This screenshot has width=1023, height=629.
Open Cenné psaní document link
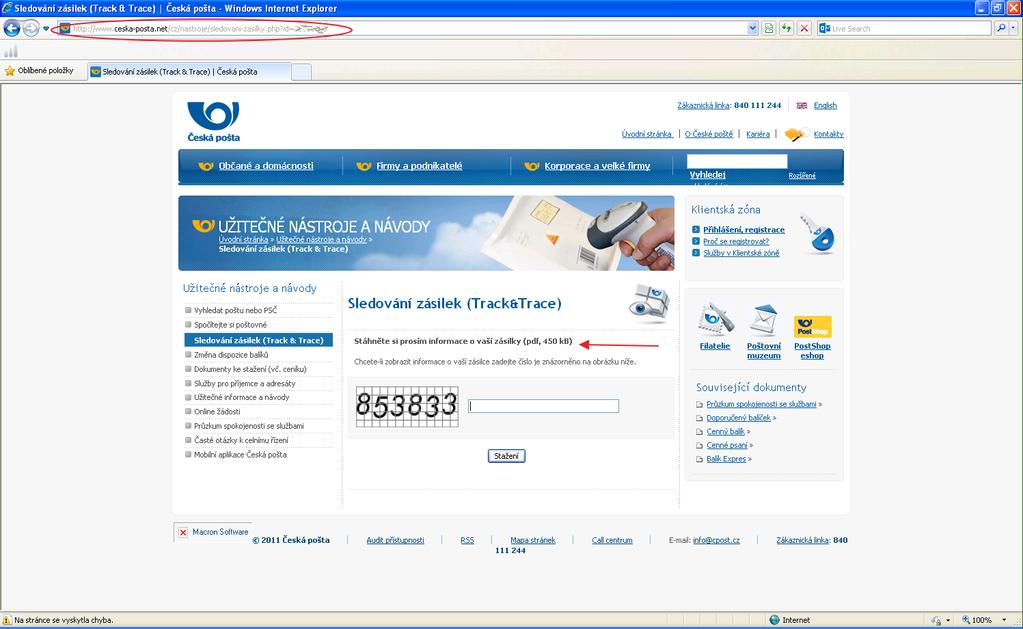[x=727, y=446]
